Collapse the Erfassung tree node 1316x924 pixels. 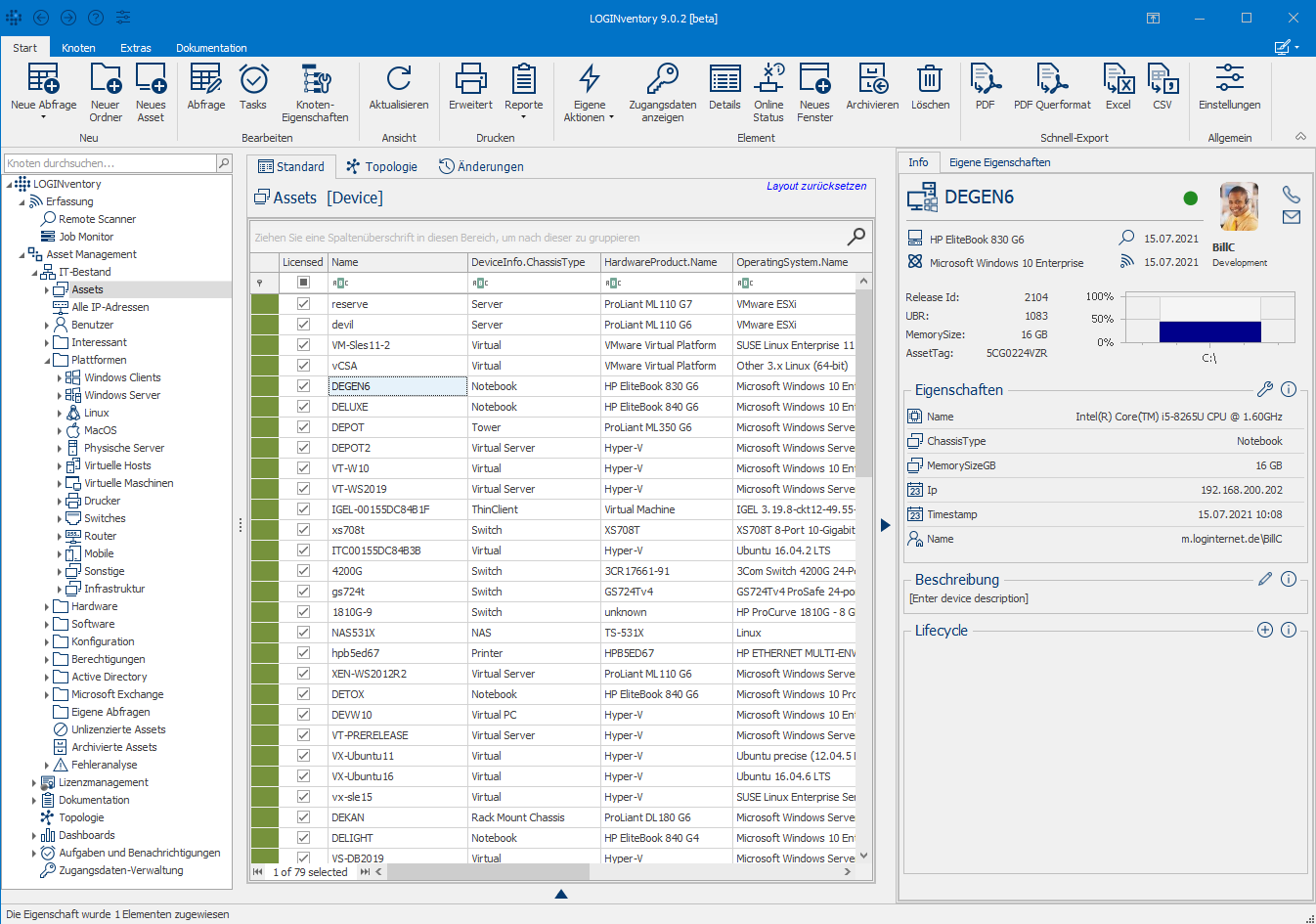(22, 201)
